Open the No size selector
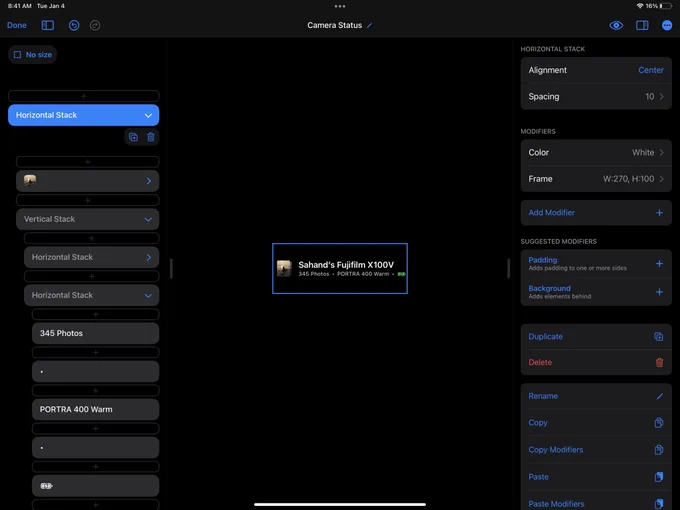Image resolution: width=680 pixels, height=510 pixels. point(33,55)
